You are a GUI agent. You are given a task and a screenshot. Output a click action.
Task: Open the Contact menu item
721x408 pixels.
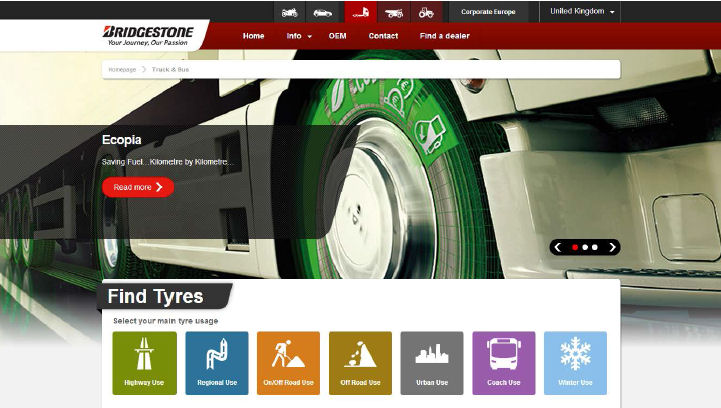(383, 36)
